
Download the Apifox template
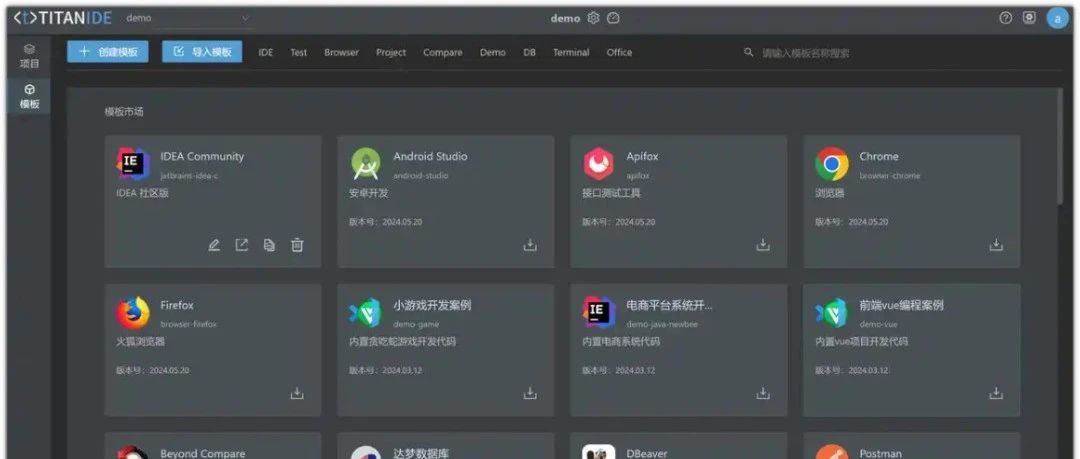762,245
